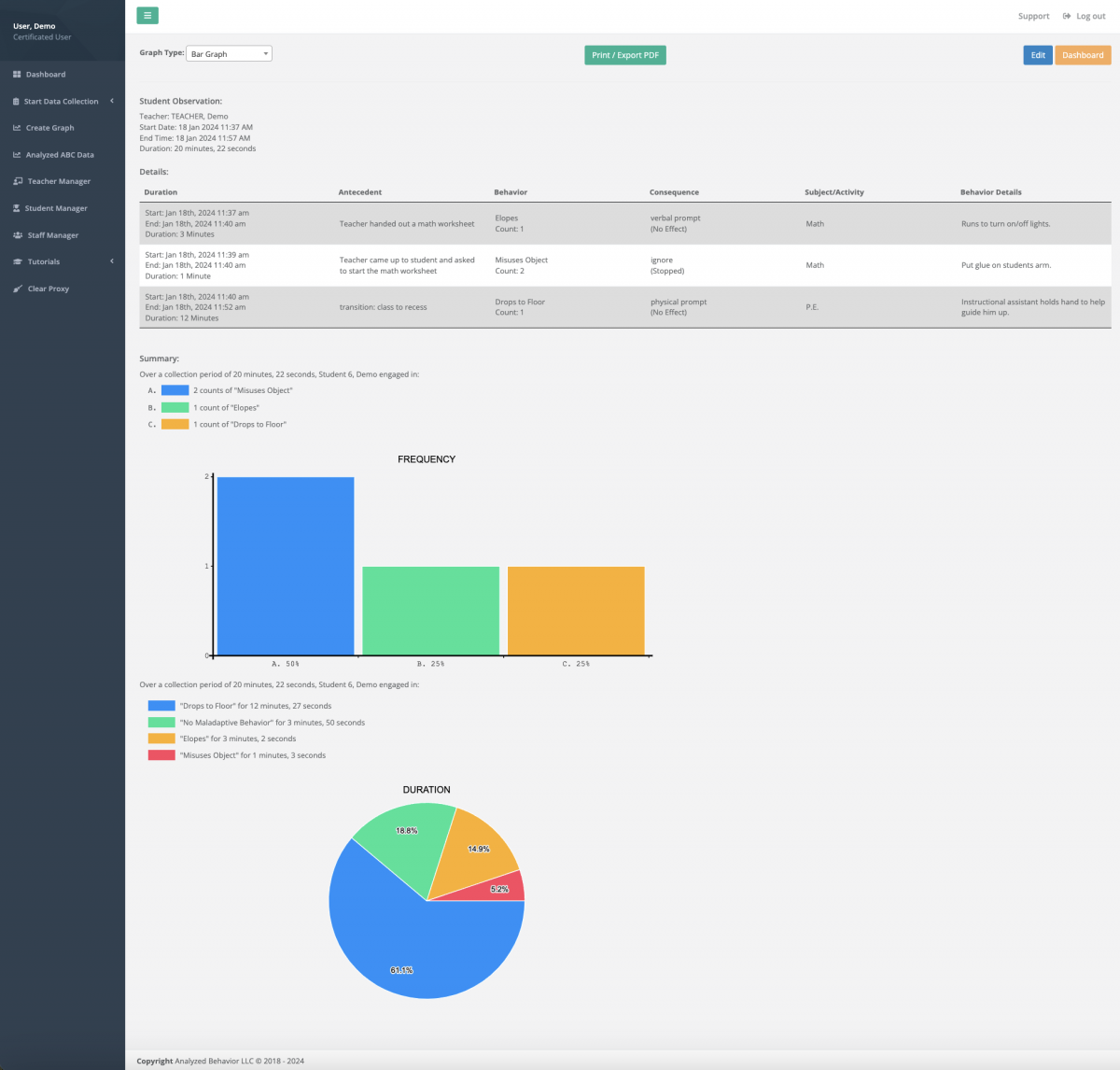The width and height of the screenshot is (1120, 1070).
Task: Click the Clear Proxy checkmark icon
Action: click(17, 289)
